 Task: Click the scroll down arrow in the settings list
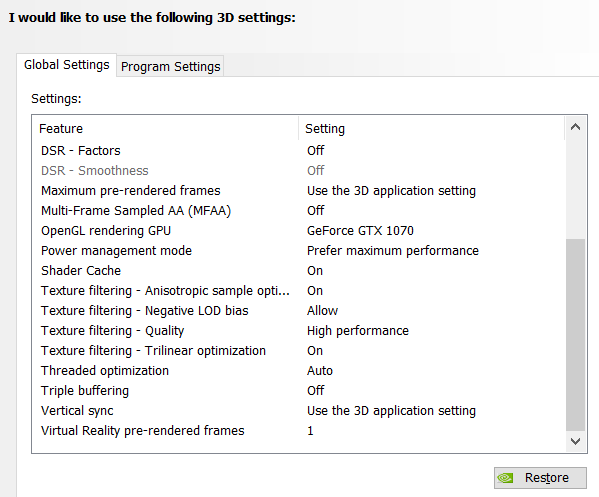coord(575,441)
